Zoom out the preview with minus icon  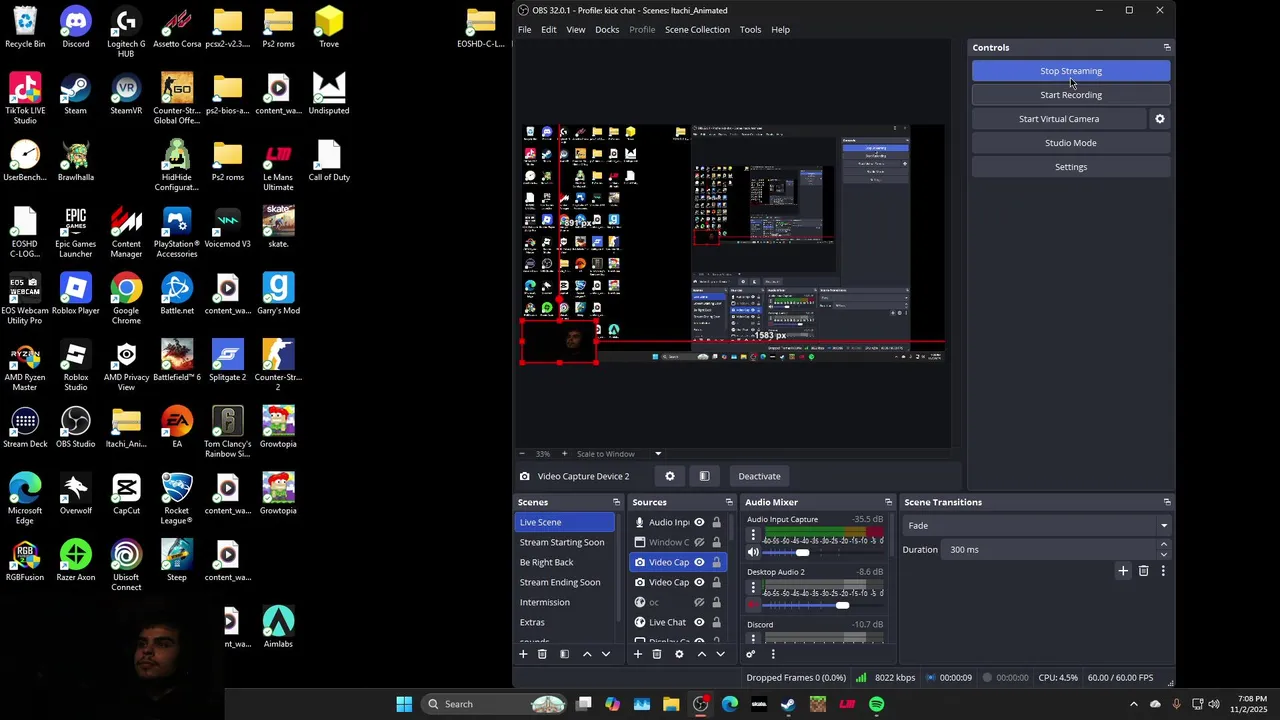[x=521, y=454]
